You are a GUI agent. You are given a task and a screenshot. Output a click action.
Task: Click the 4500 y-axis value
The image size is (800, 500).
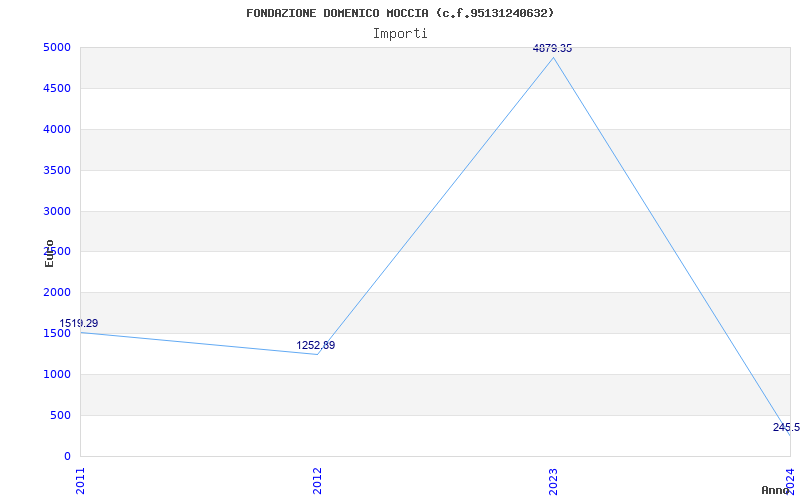point(57,89)
